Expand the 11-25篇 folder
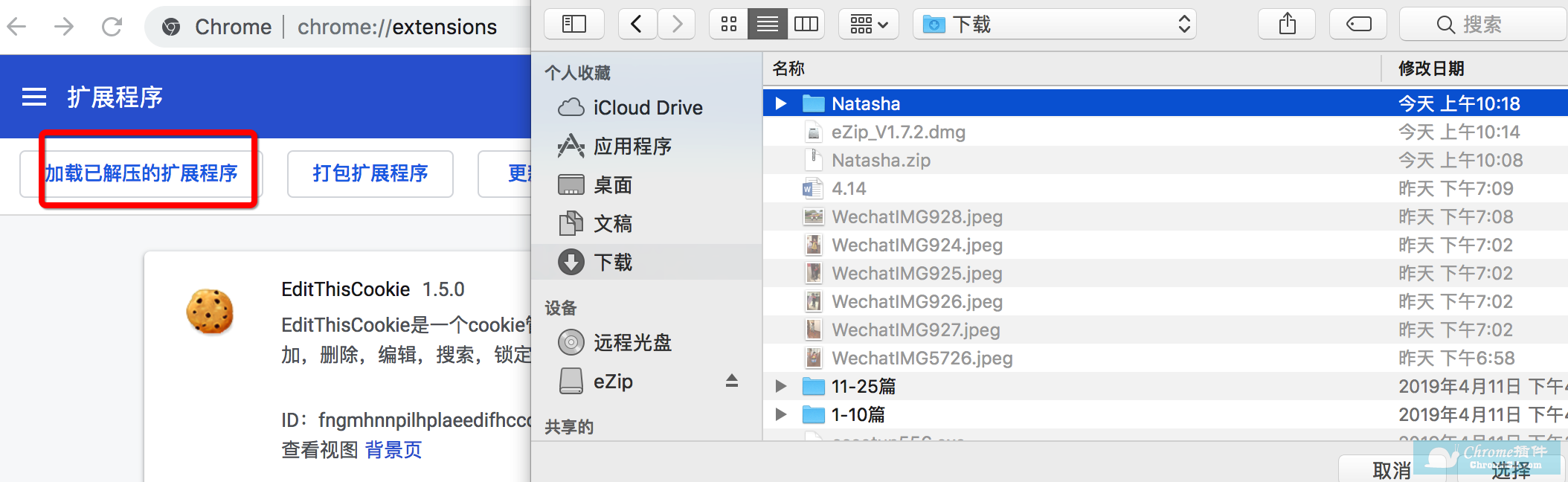This screenshot has height=482, width=1568. point(780,386)
